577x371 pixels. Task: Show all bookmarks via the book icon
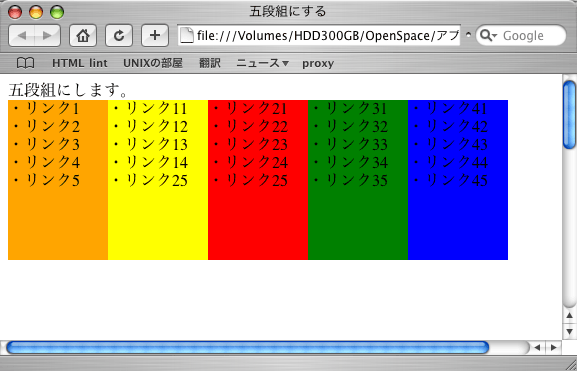[26, 63]
